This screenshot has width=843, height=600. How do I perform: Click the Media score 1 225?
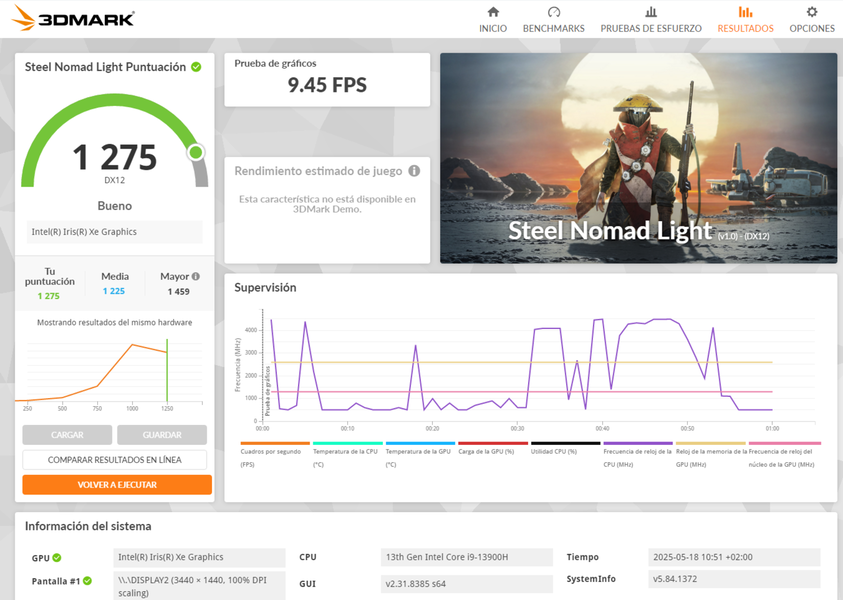tap(114, 291)
